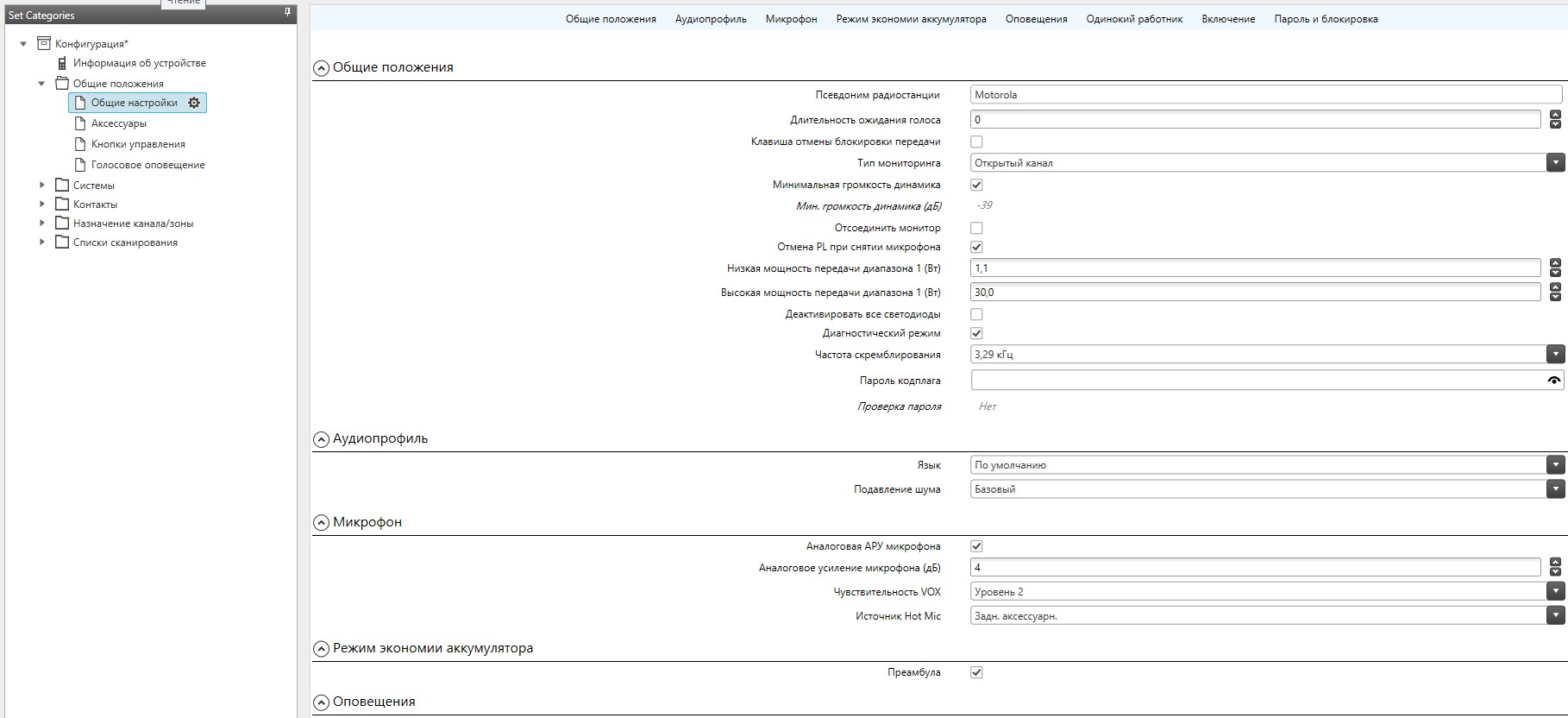Open the Пароль и блокировка tab
Image resolution: width=1568 pixels, height=718 pixels.
pyautogui.click(x=1326, y=19)
